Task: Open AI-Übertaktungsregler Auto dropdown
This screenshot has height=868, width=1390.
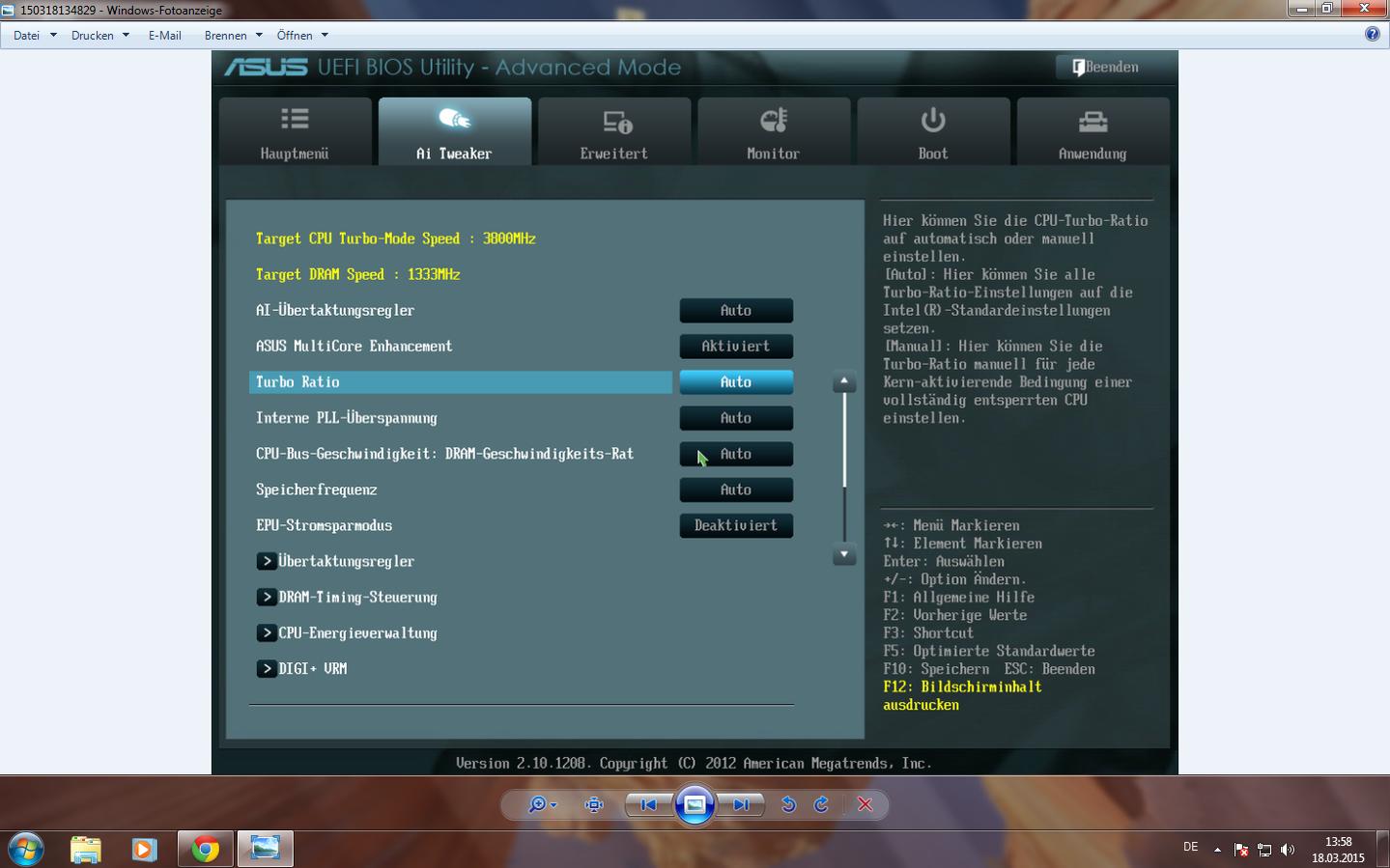Action: [736, 311]
